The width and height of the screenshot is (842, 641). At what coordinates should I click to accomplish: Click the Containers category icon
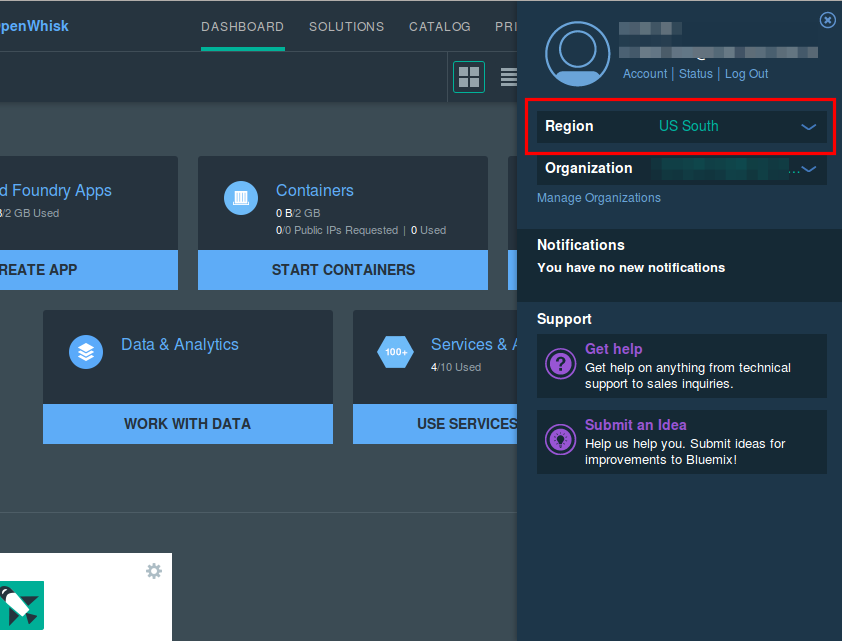pyautogui.click(x=241, y=198)
